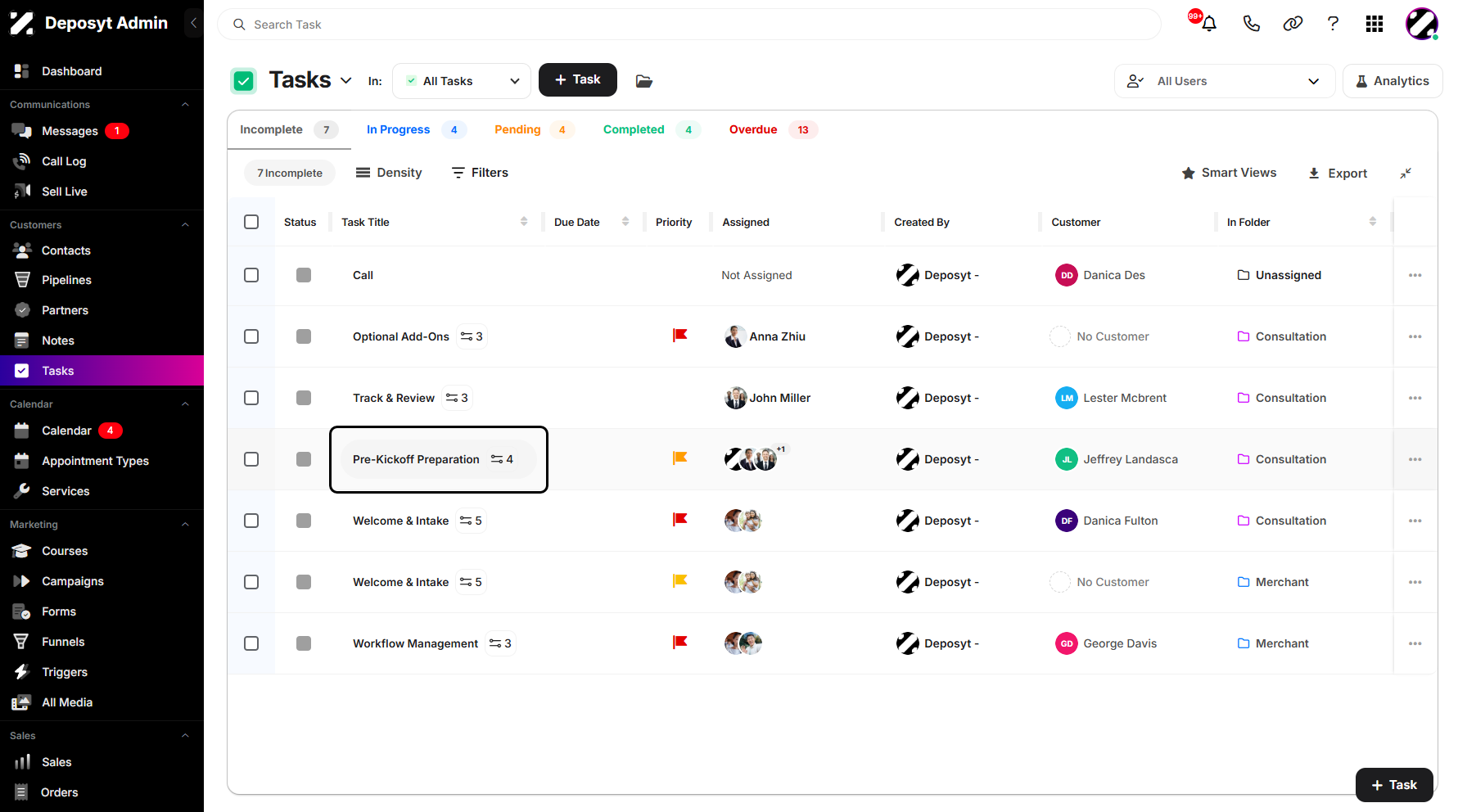Open the help question mark icon
Screen dimensions: 1458x812
pyautogui.click(x=1333, y=24)
